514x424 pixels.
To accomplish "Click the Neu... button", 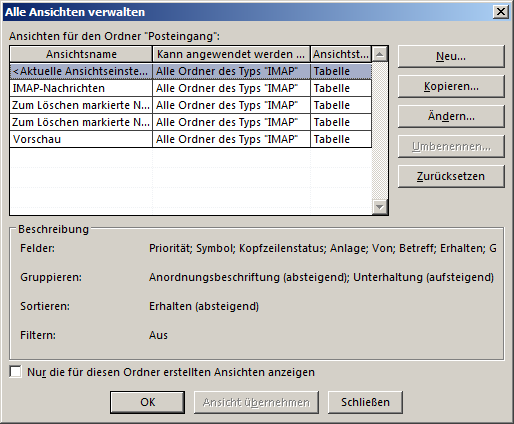I will (x=451, y=56).
